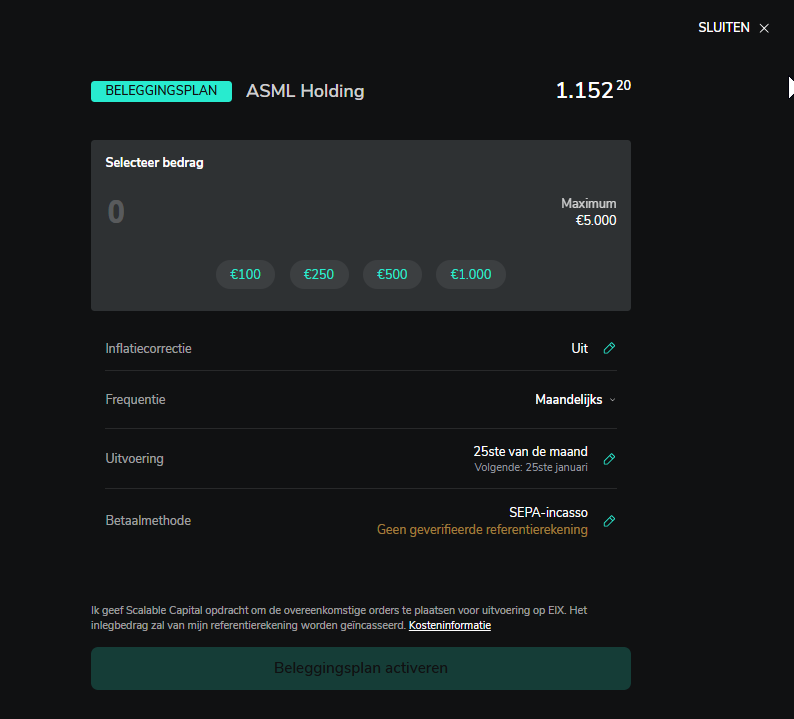Click the price 1.152,20
794x719 pixels.
[593, 90]
